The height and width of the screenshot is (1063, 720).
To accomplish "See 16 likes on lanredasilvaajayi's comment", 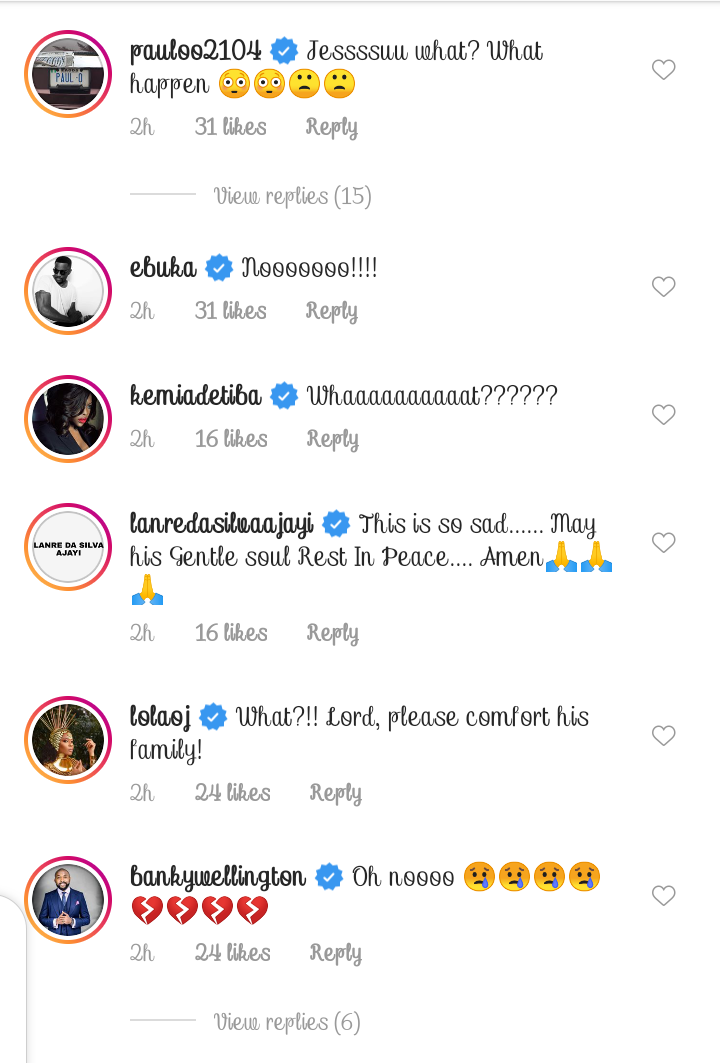I will (230, 633).
